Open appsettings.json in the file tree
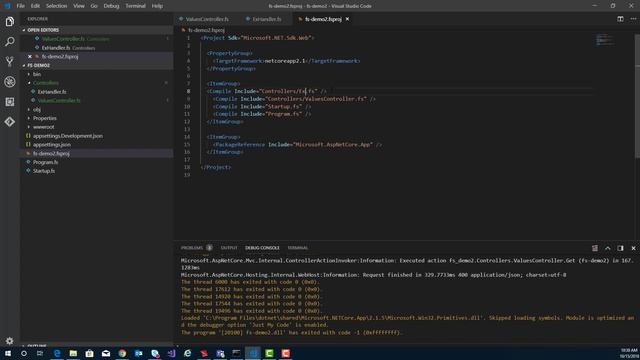This screenshot has height=360, width=640. click(52, 144)
